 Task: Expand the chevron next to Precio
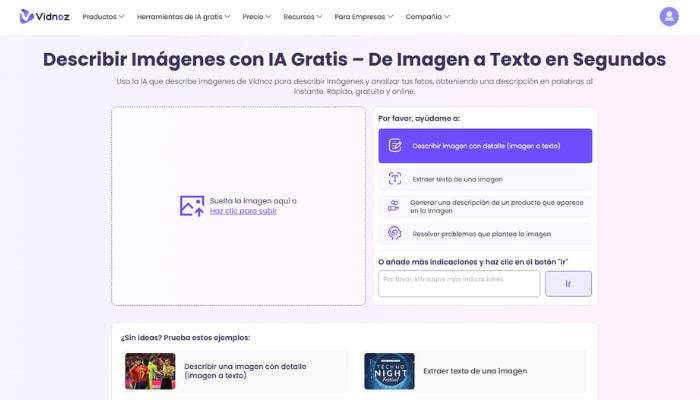click(x=268, y=17)
